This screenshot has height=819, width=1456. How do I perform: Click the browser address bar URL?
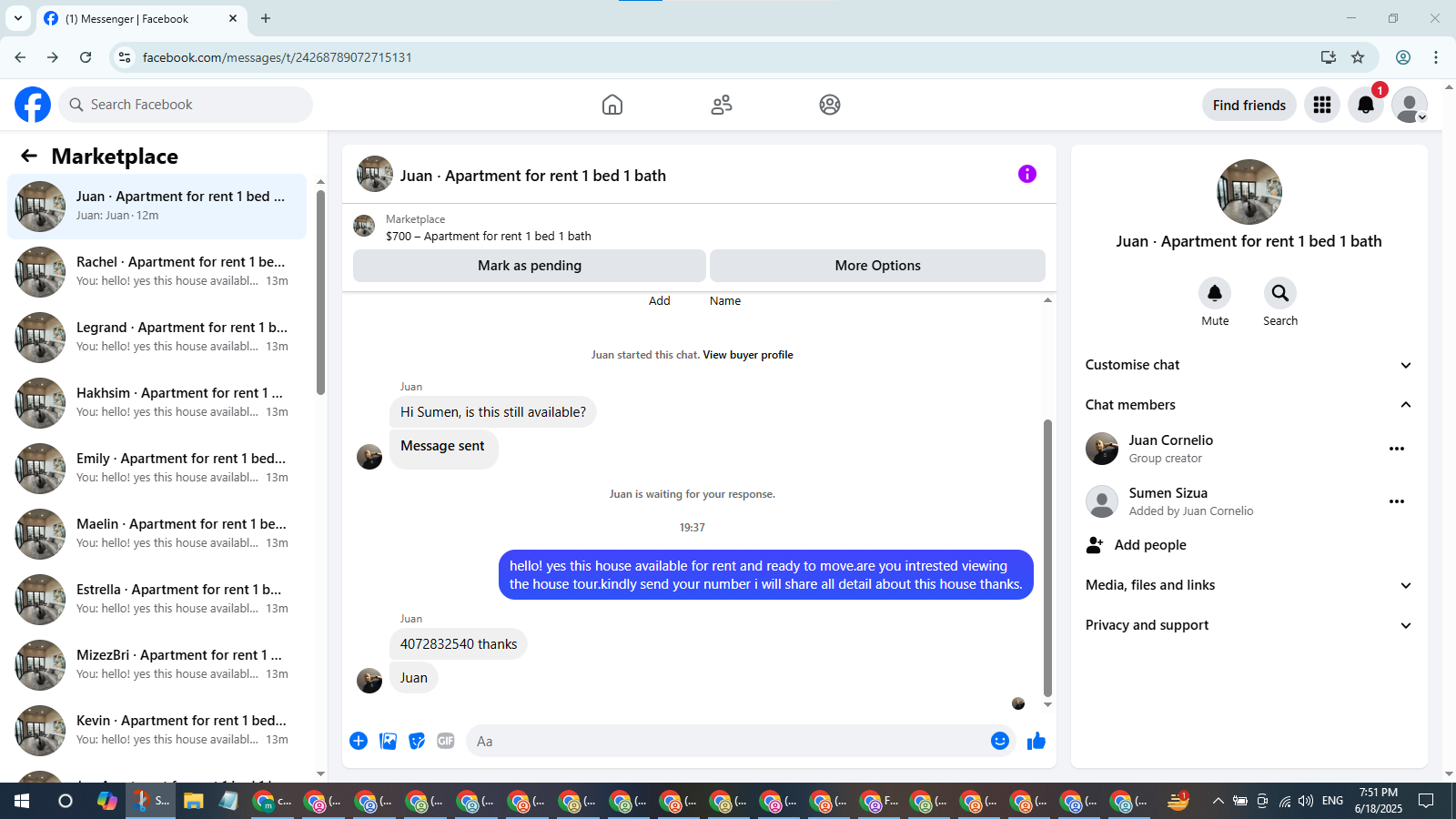pyautogui.click(x=278, y=57)
